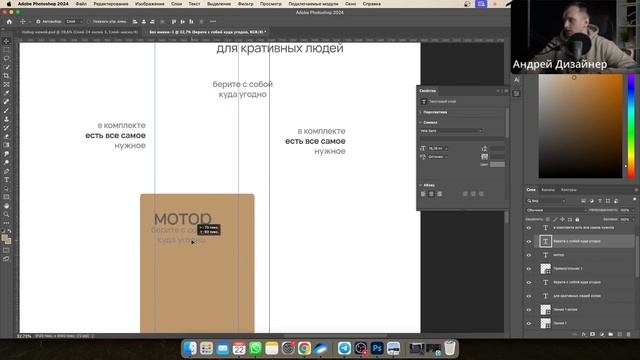
Task: Click the text color swatch in Properties
Action: (x=497, y=164)
